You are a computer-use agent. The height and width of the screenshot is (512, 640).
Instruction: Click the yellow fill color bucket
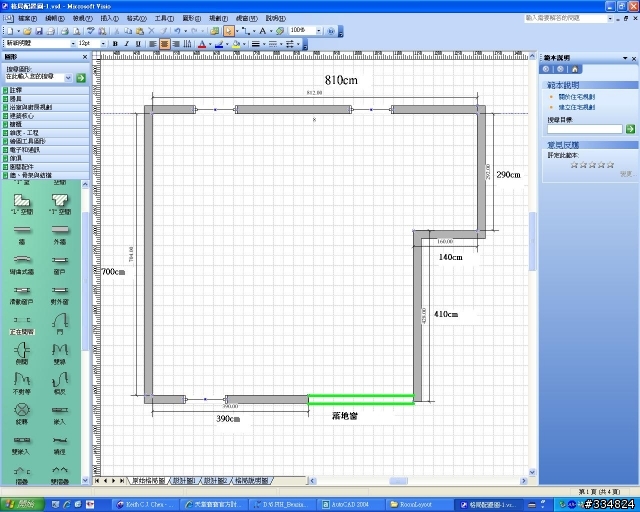[x=236, y=44]
